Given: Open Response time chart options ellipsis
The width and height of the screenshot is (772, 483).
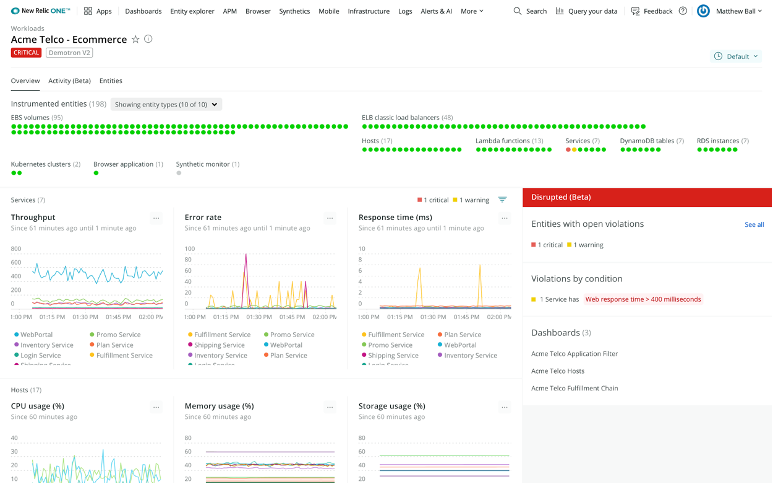Looking at the screenshot, I should tap(504, 218).
